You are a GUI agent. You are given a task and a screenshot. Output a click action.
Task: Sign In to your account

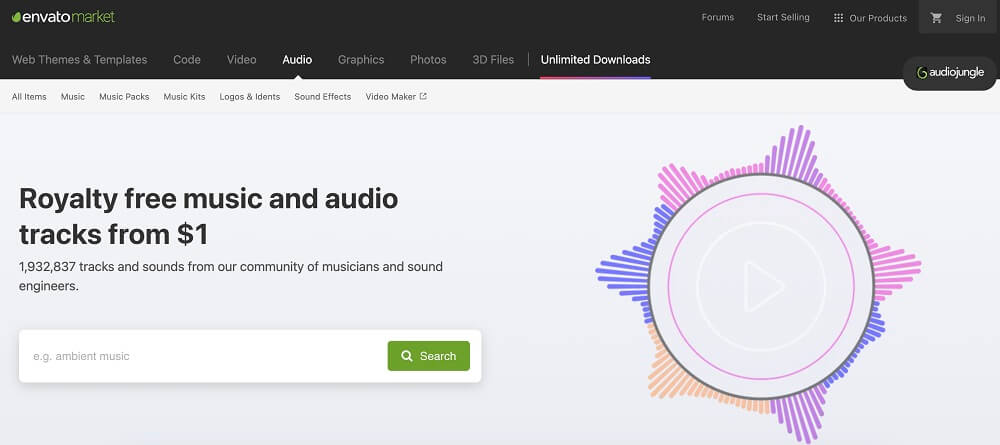coord(969,18)
